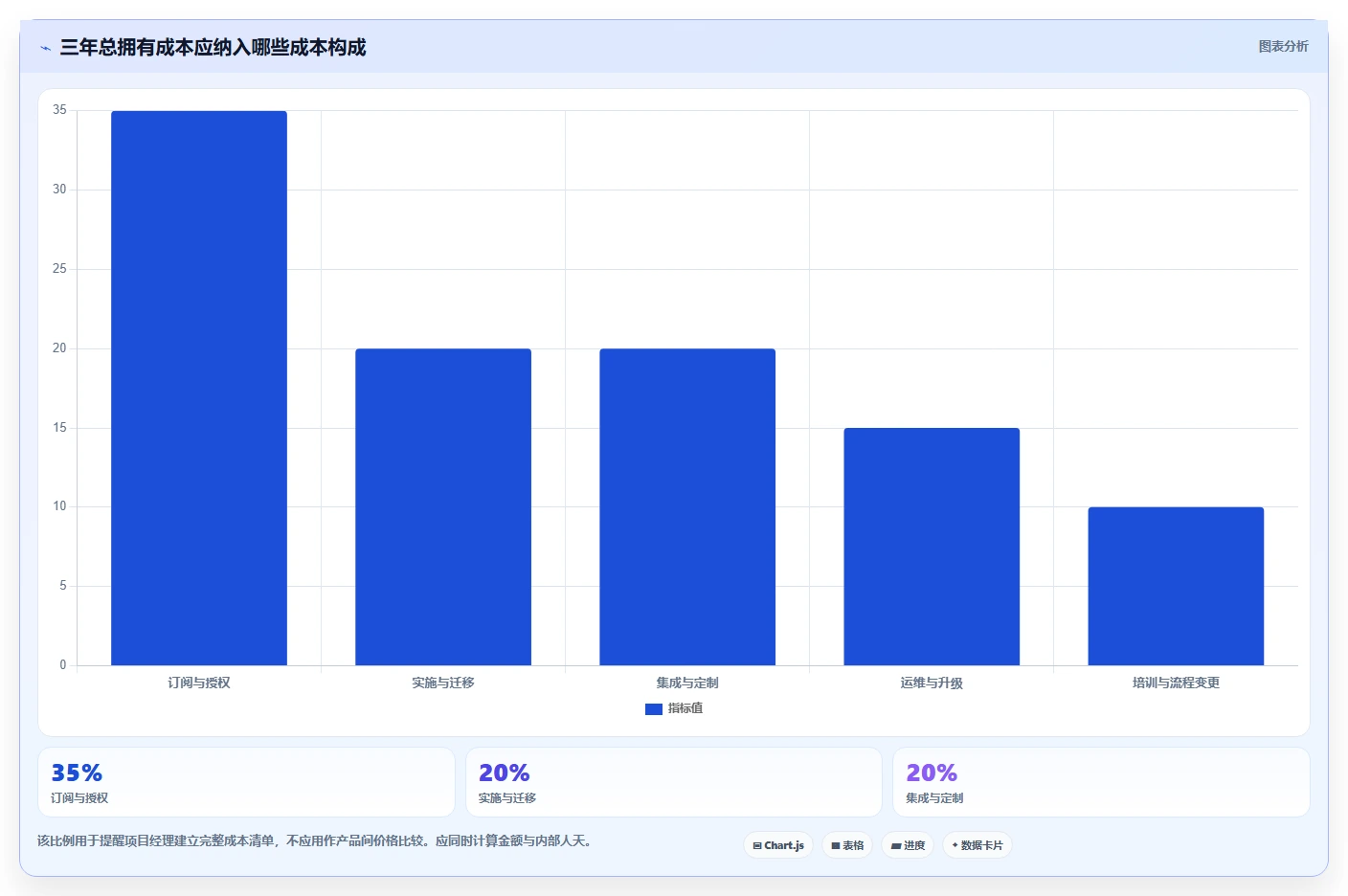Click the y-axis value 35
Screen dimensions: 1348x896
[x=59, y=110]
